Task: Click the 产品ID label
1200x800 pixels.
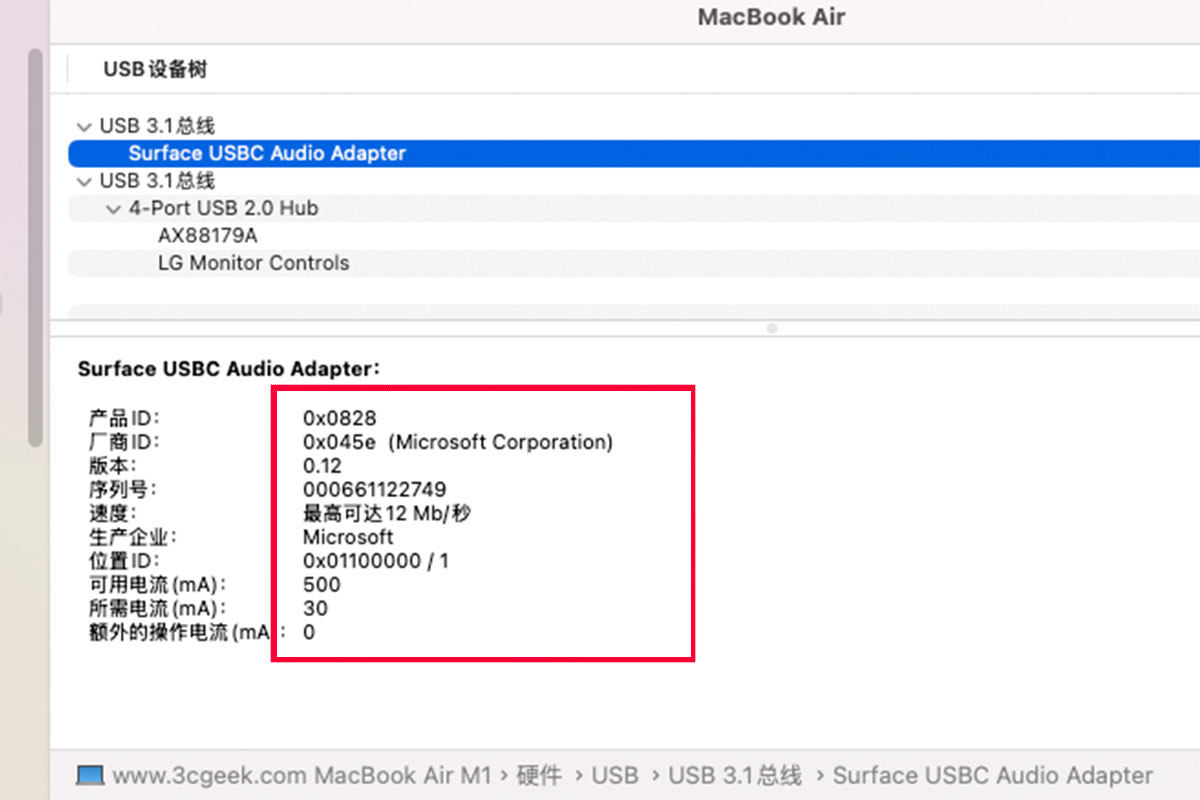Action: coord(124,418)
